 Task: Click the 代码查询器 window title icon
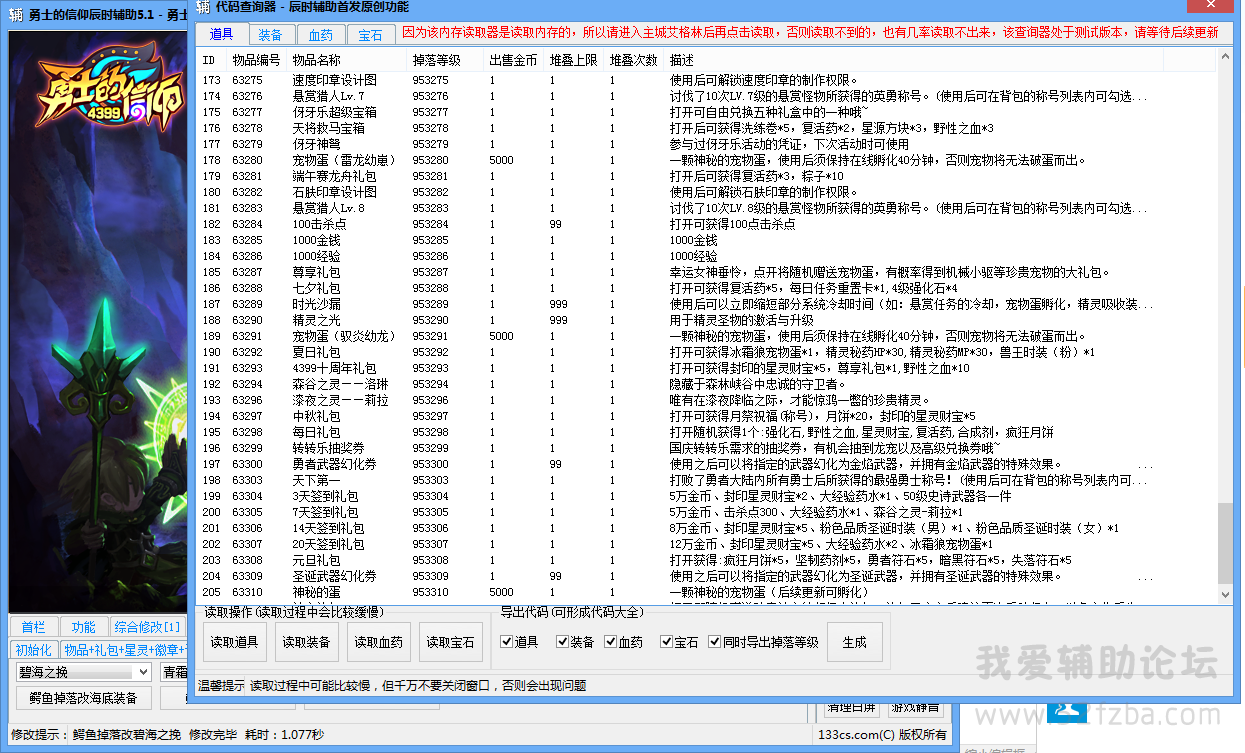tap(203, 7)
